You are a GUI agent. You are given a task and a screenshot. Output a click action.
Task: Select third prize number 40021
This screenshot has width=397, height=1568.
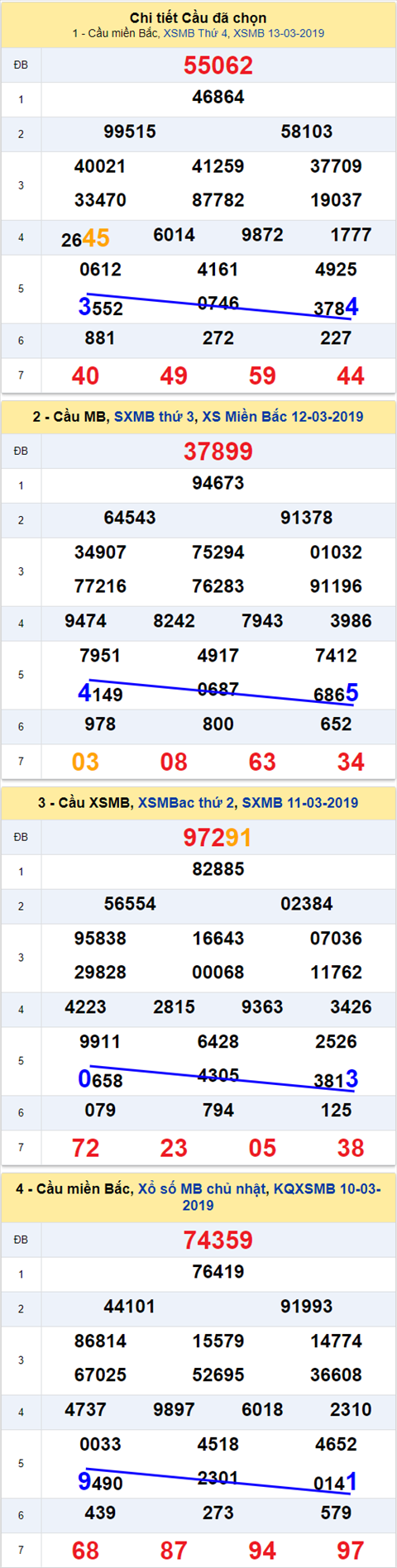pos(100,166)
